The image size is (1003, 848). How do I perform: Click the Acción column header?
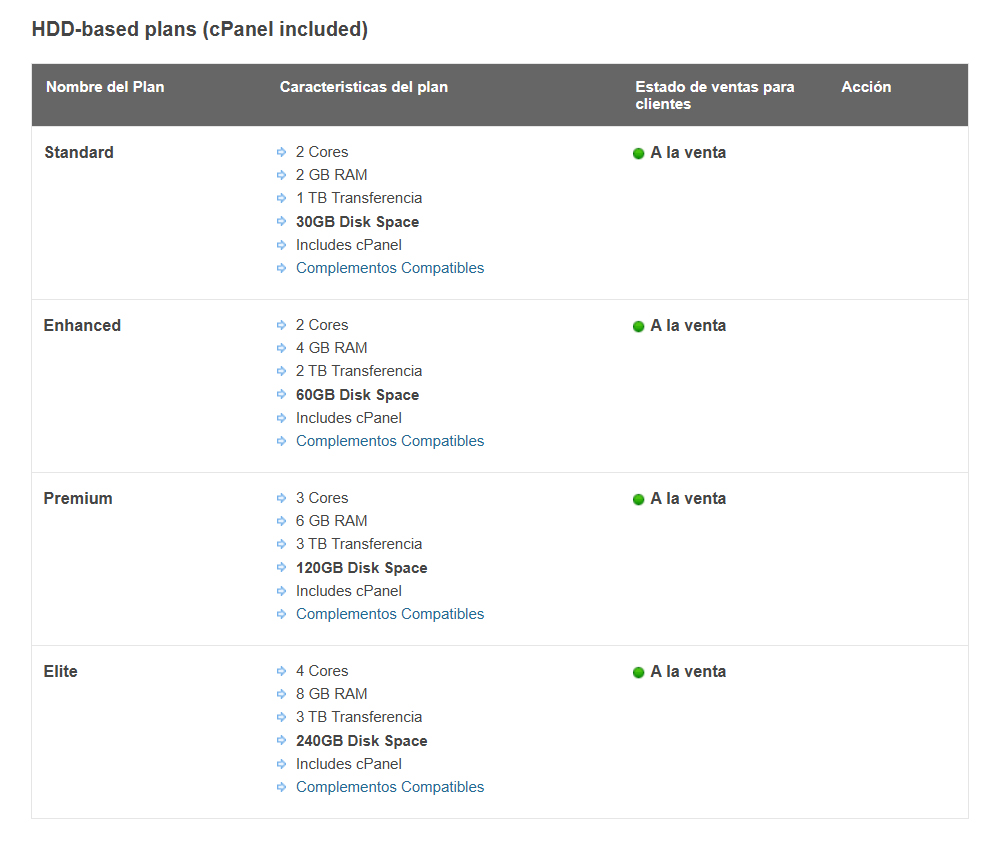866,87
